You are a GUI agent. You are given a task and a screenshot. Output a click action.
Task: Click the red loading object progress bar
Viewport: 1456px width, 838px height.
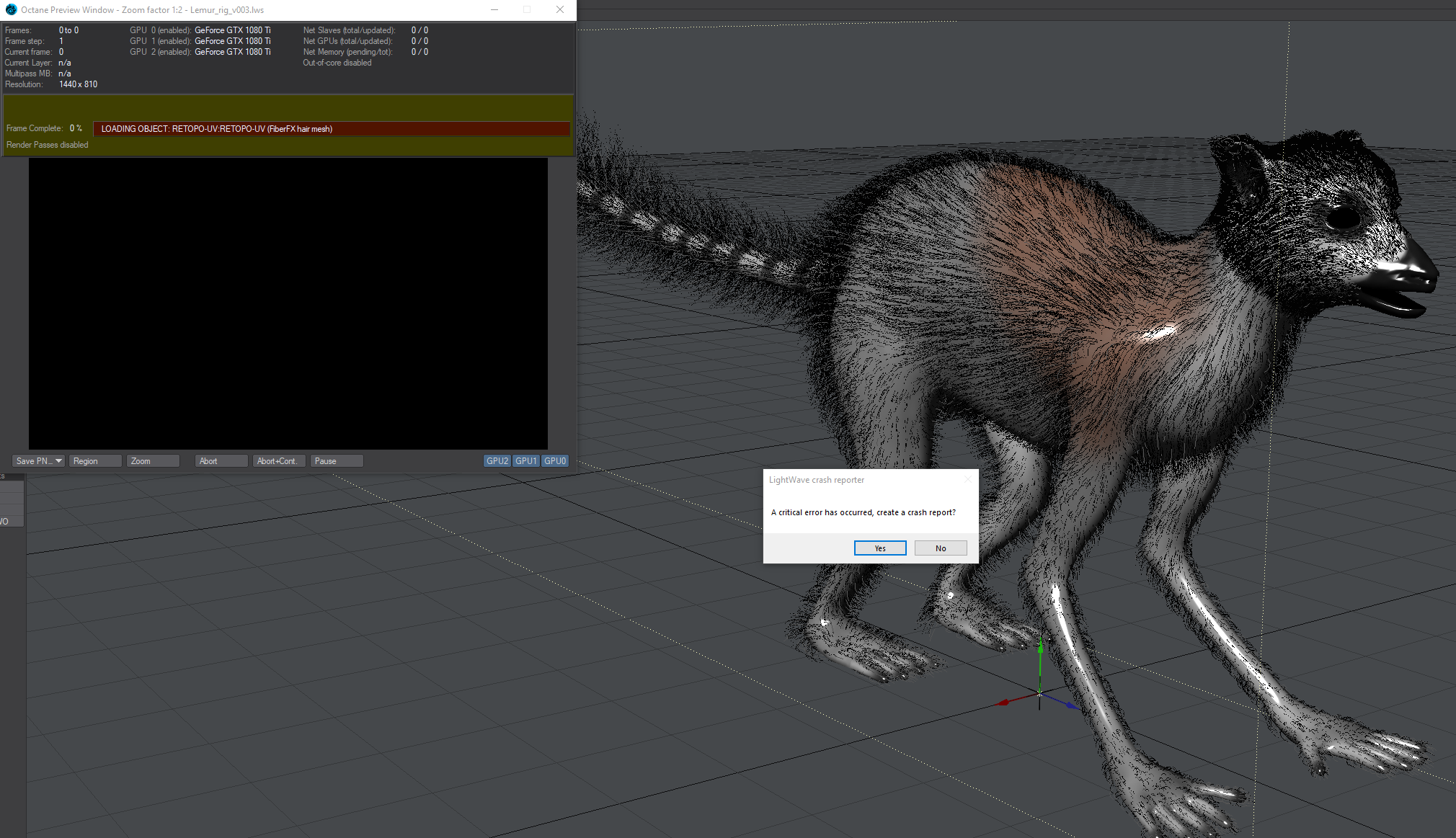click(x=332, y=129)
